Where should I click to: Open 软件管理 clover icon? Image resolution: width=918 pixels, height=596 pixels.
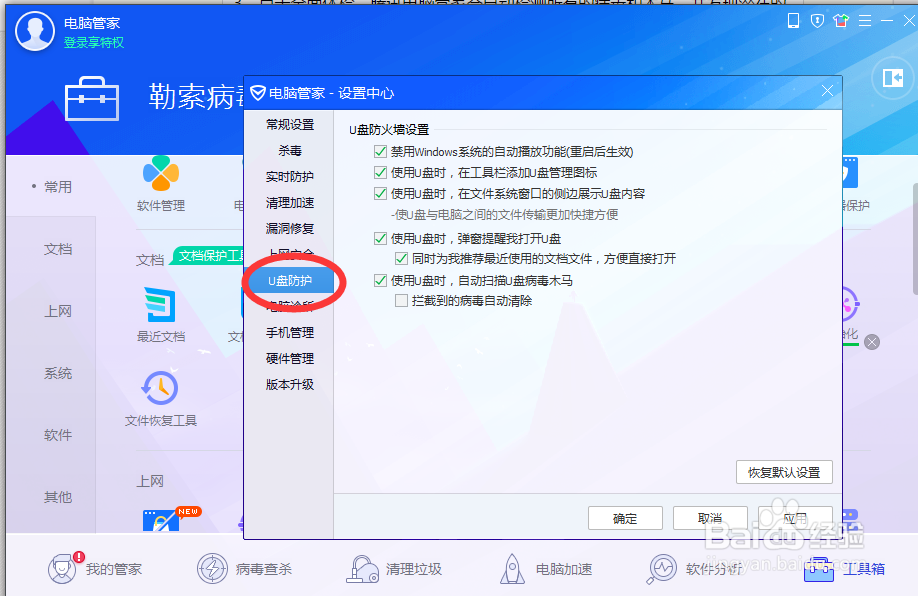[160, 173]
